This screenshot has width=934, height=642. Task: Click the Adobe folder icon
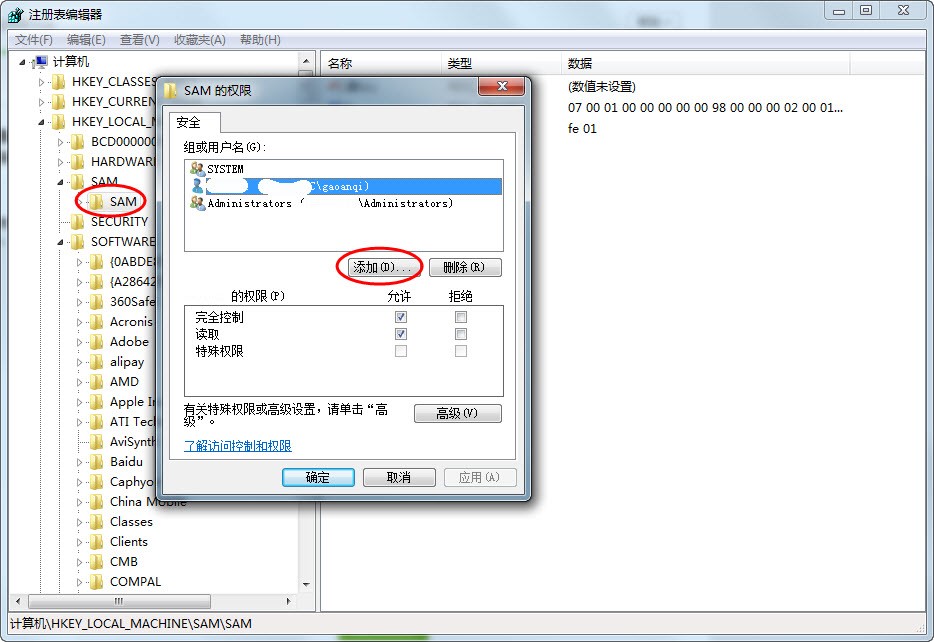coord(96,342)
